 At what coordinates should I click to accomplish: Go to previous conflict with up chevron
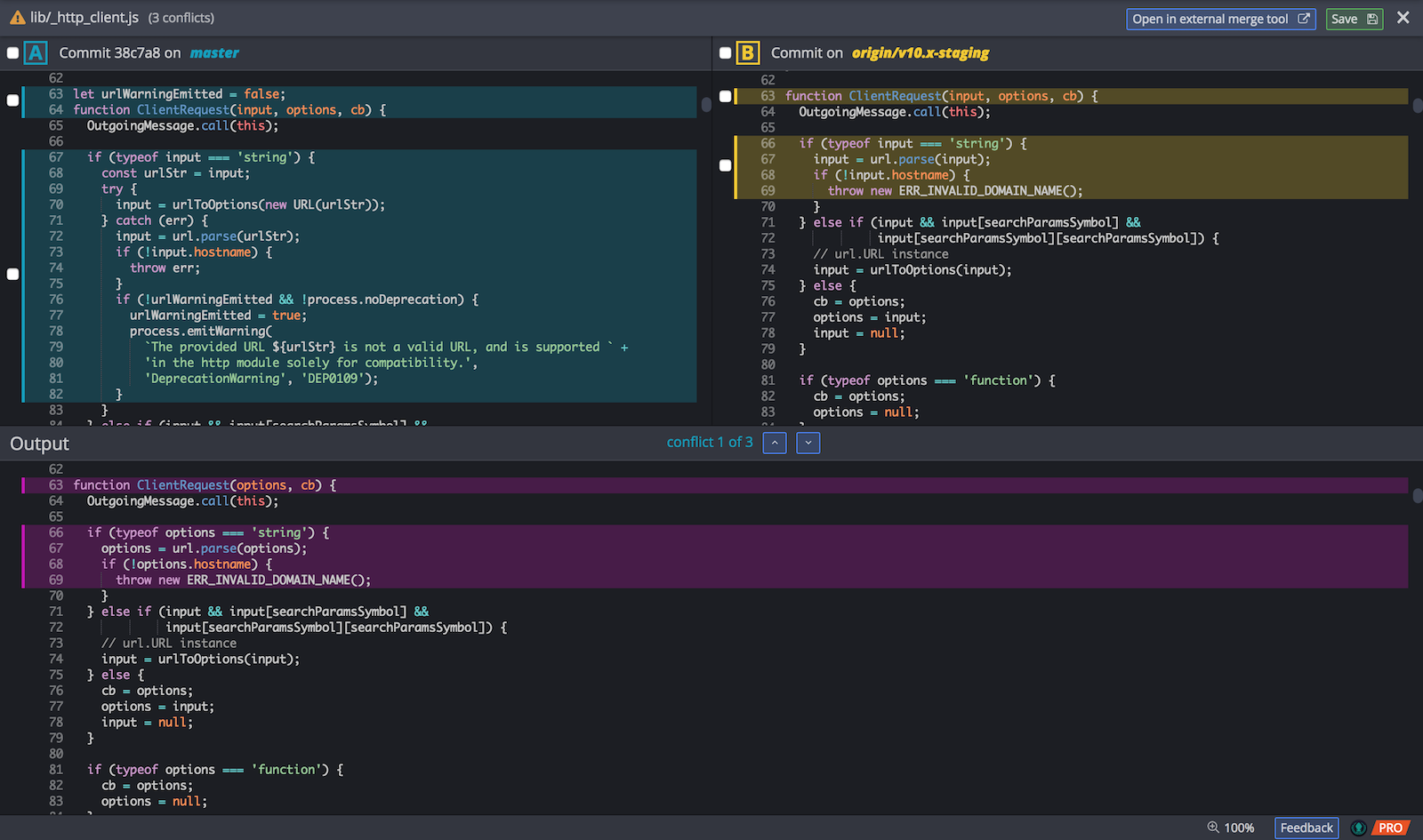pos(775,443)
